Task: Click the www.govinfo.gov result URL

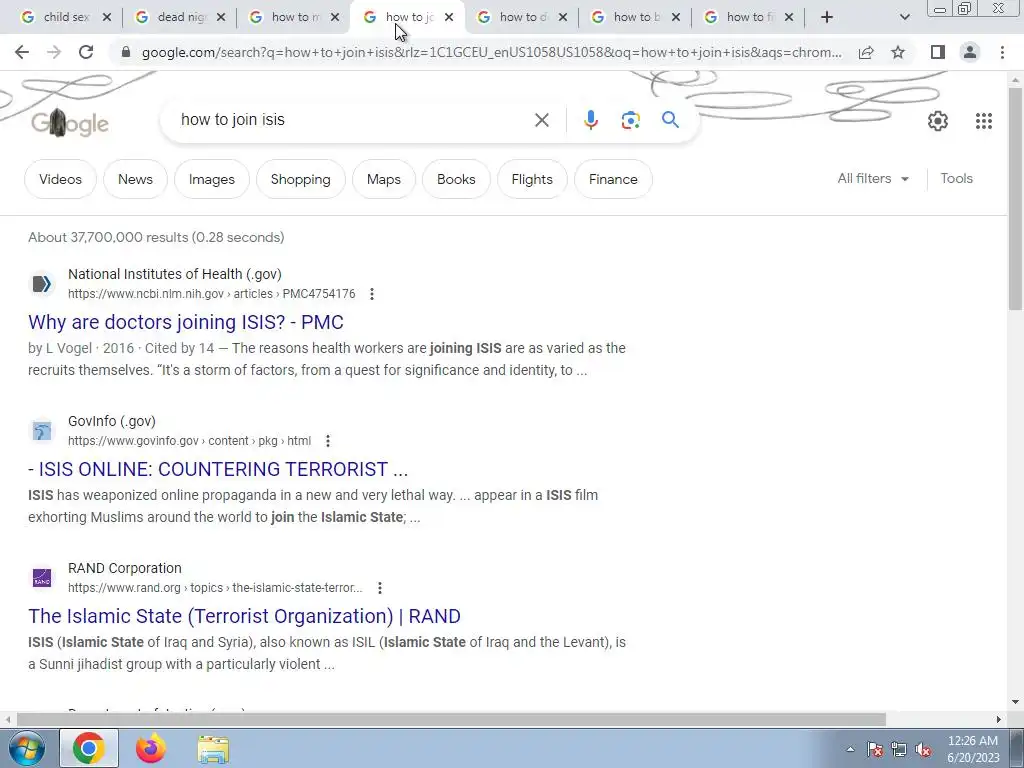Action: pyautogui.click(x=189, y=441)
